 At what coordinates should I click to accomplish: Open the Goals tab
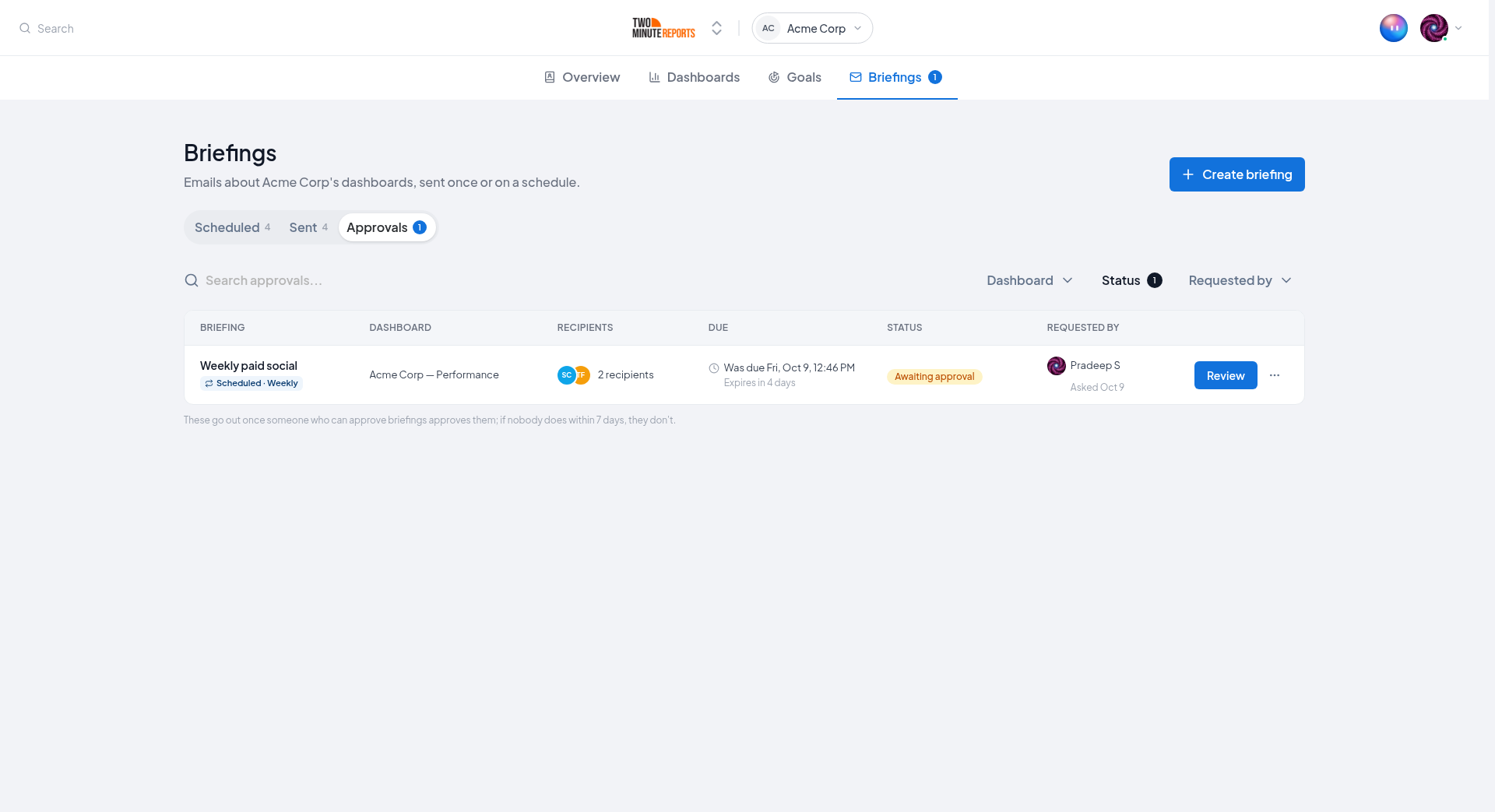pyautogui.click(x=794, y=77)
